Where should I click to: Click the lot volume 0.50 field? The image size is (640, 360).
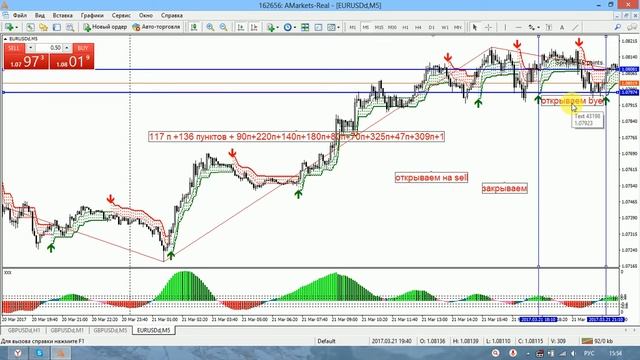click(49, 48)
